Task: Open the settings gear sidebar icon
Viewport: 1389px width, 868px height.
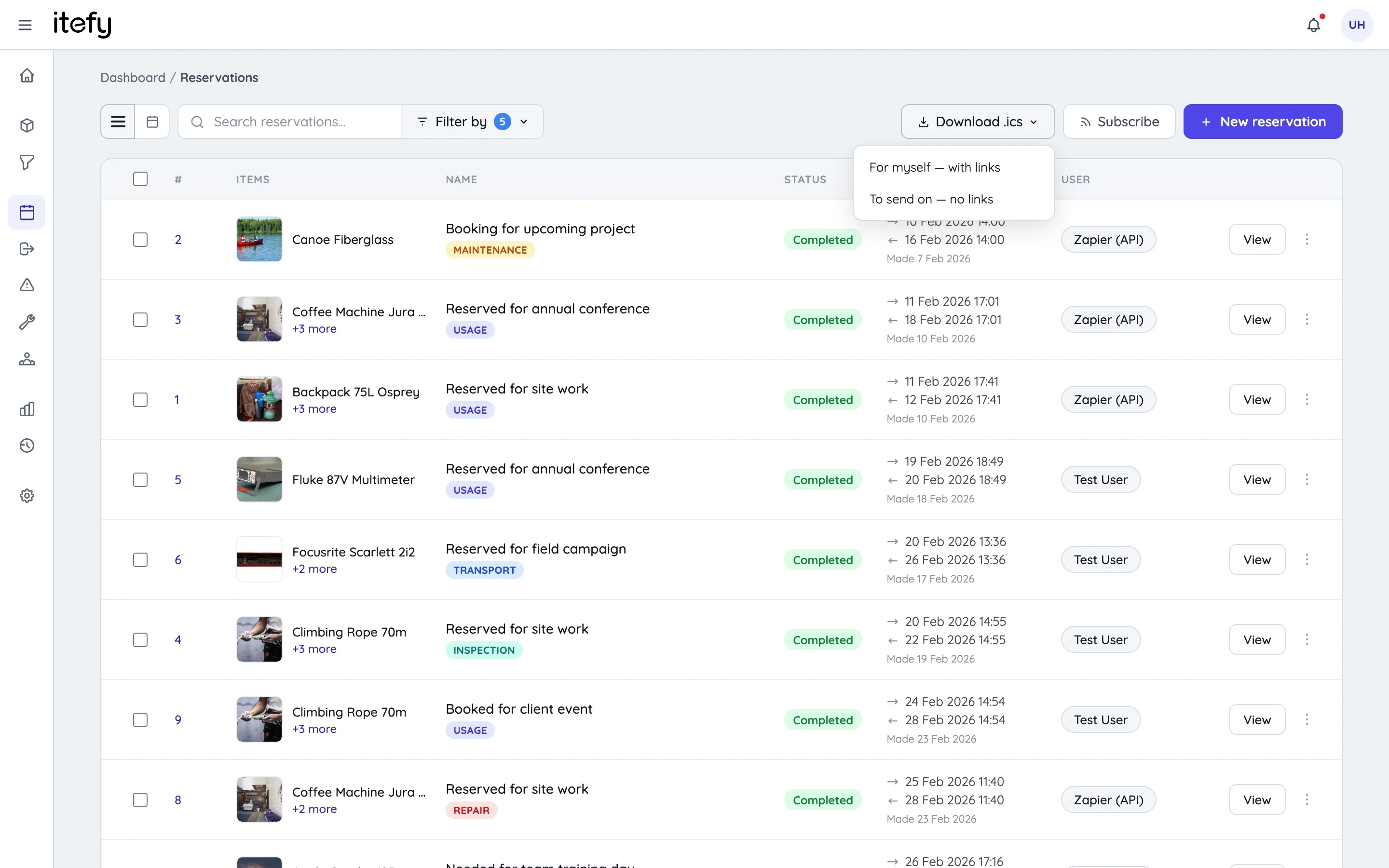Action: point(27,495)
